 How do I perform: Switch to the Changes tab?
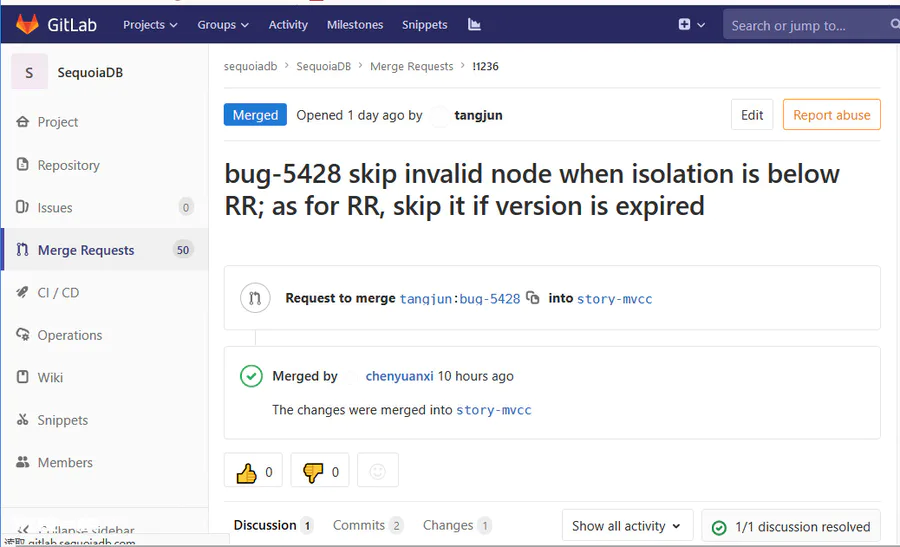[x=457, y=525]
